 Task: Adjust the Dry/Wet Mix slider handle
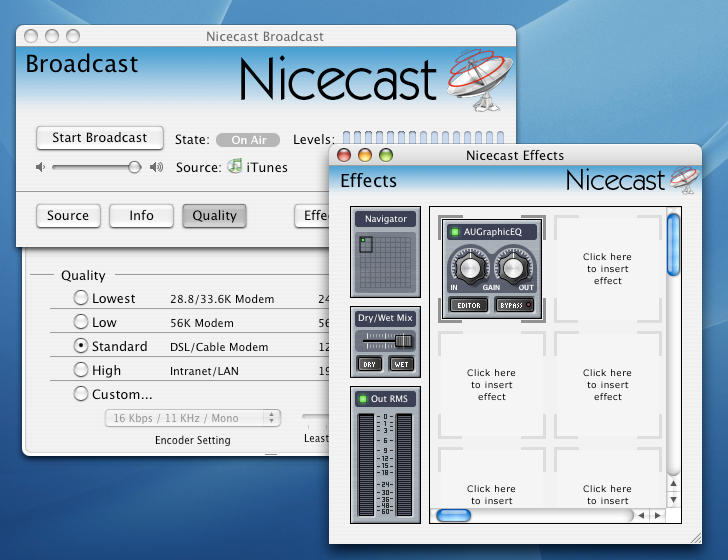tap(403, 341)
